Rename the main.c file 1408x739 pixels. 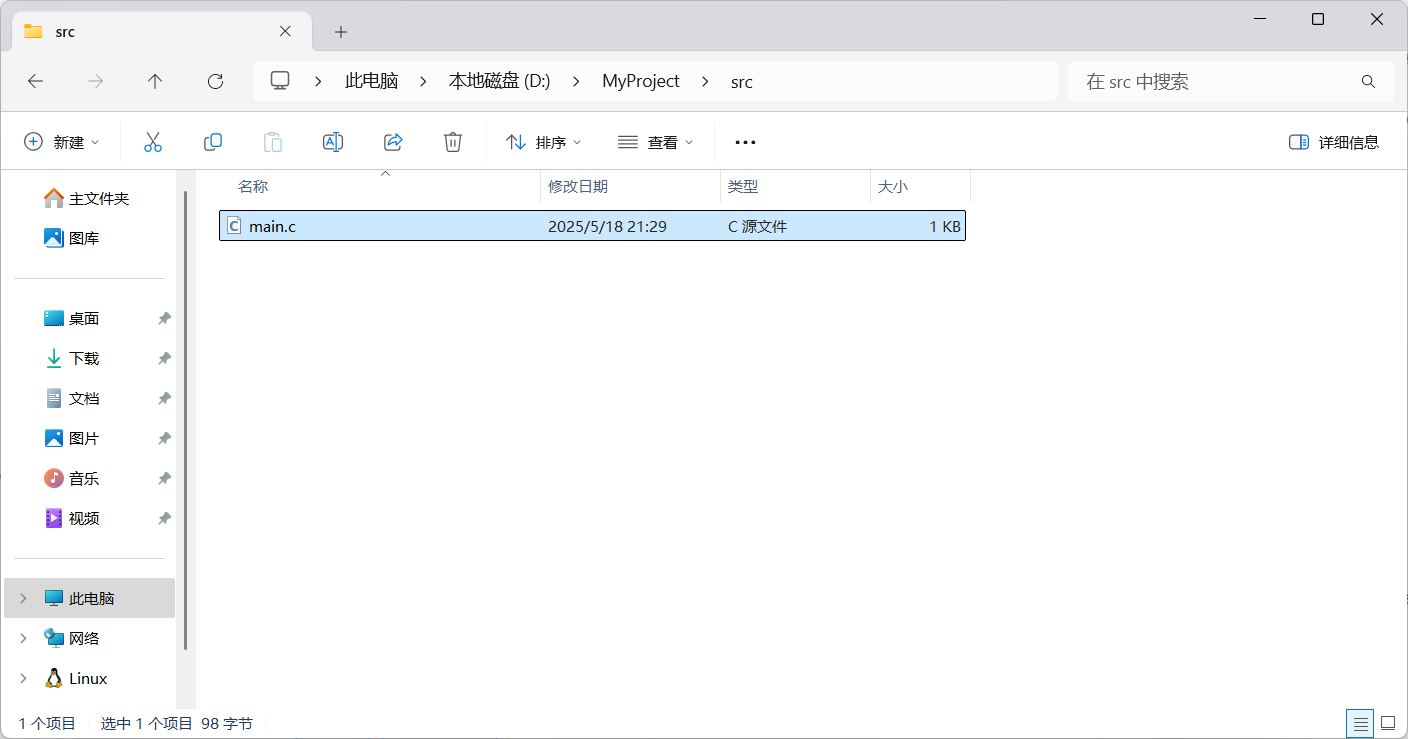point(332,141)
